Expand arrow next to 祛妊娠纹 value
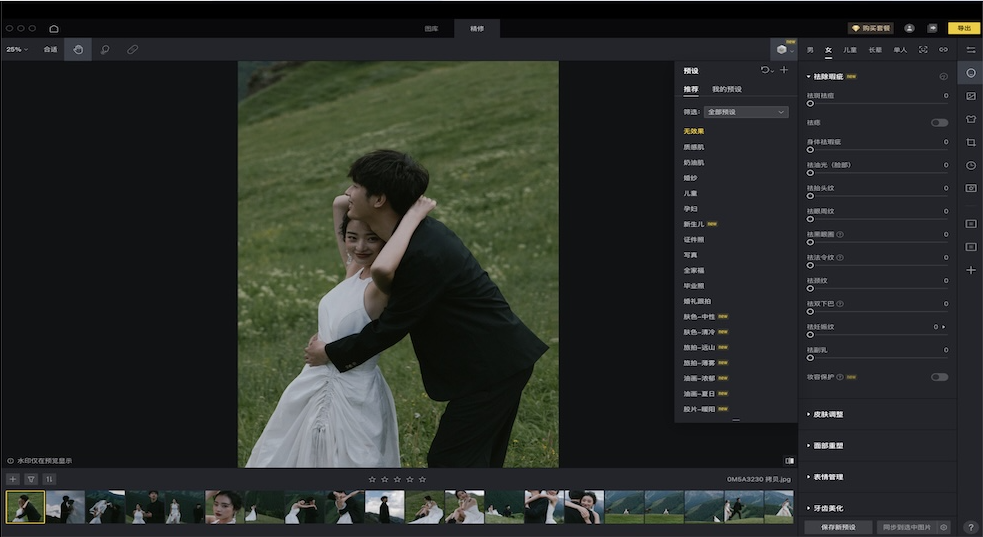 (x=944, y=327)
